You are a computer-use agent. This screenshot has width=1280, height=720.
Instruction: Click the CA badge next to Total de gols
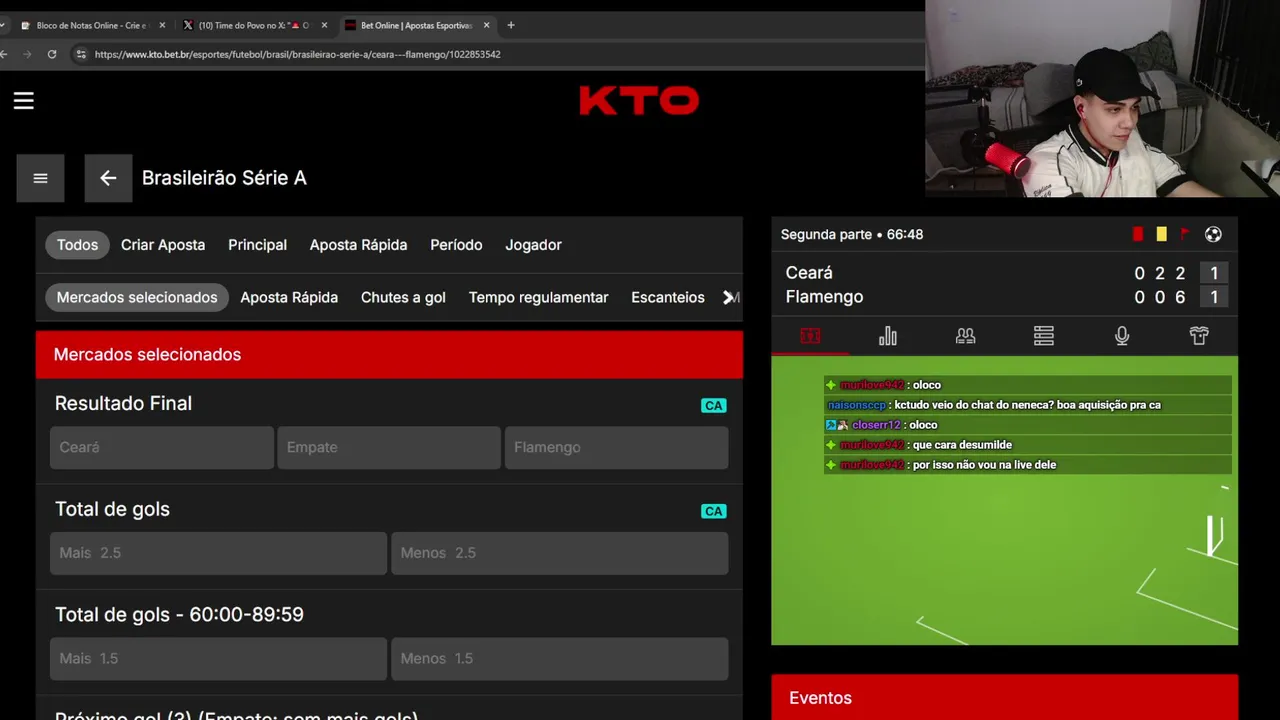click(713, 511)
